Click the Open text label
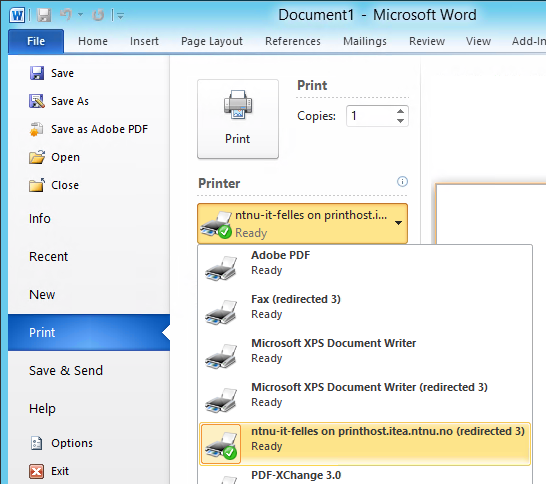The width and height of the screenshot is (546, 484). [x=65, y=157]
